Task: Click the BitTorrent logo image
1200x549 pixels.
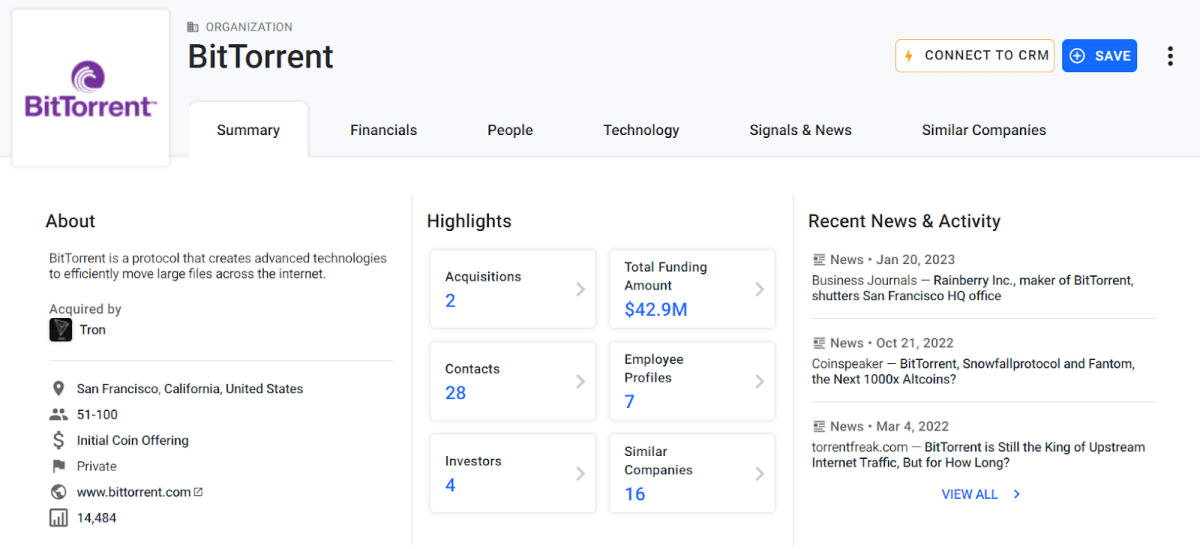Action: [x=91, y=88]
